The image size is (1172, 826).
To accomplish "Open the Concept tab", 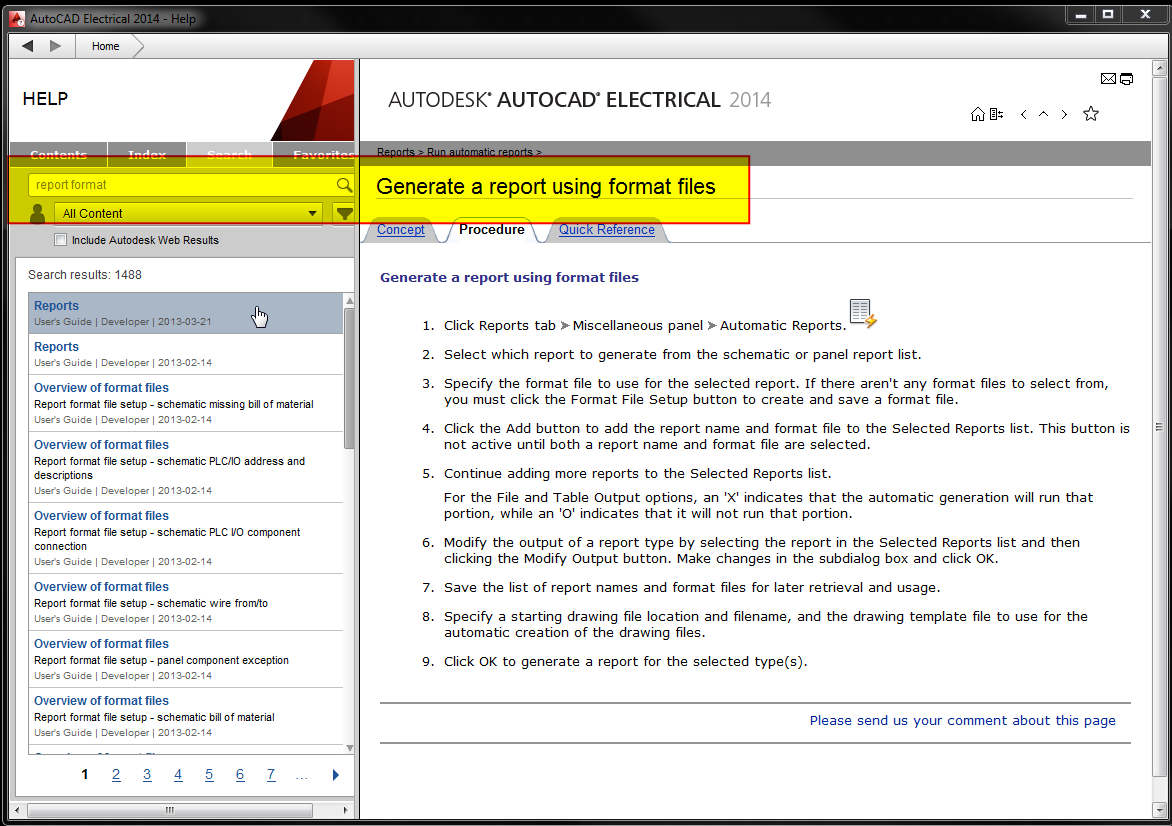I will [401, 229].
